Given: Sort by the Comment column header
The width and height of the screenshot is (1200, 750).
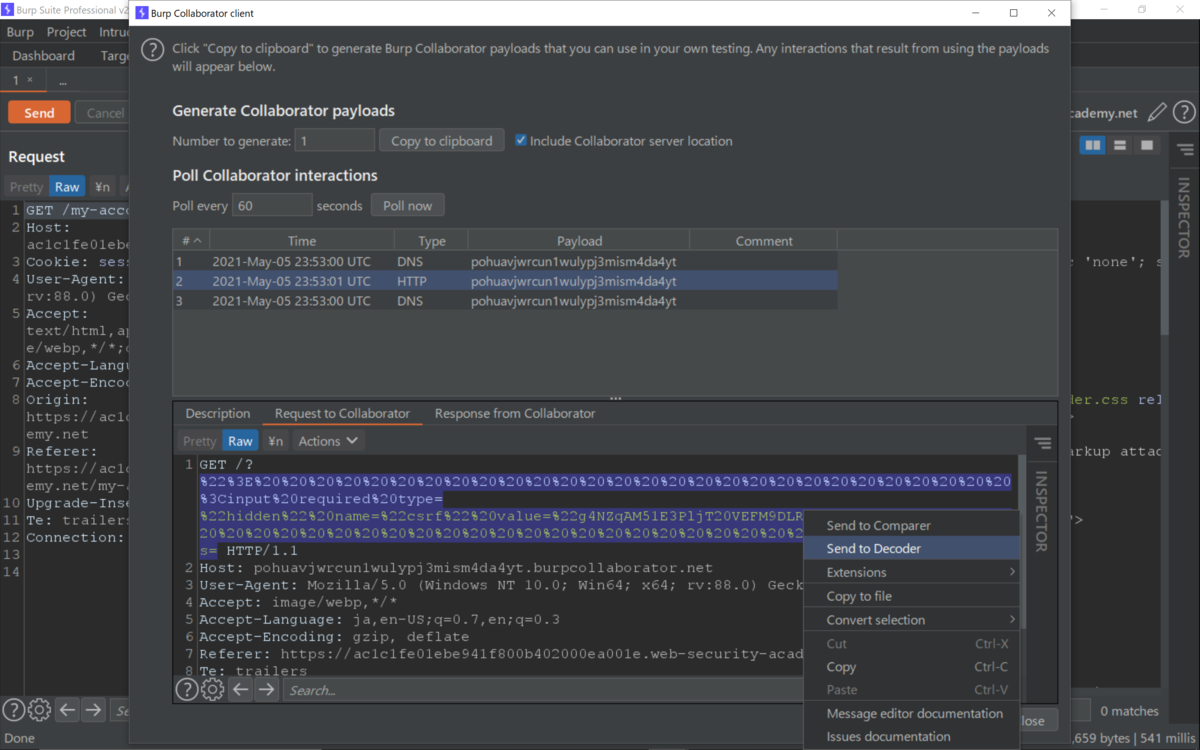Looking at the screenshot, I should click(x=764, y=240).
